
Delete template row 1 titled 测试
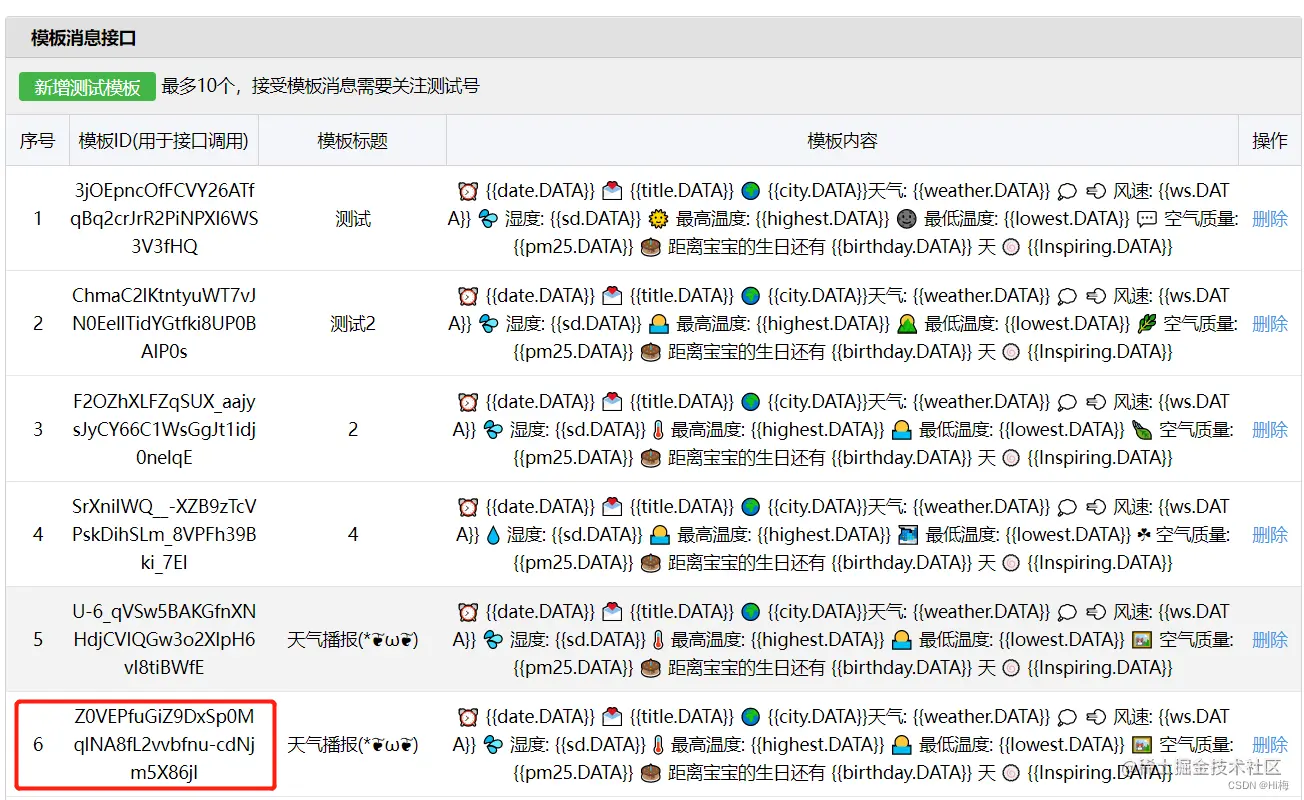coord(1270,219)
